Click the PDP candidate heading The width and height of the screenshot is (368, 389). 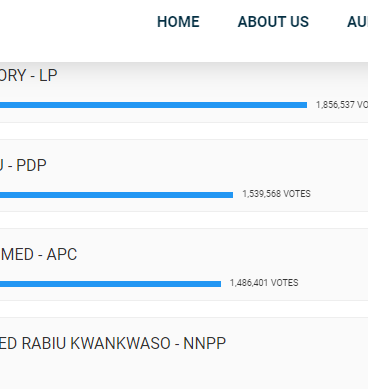coord(23,165)
